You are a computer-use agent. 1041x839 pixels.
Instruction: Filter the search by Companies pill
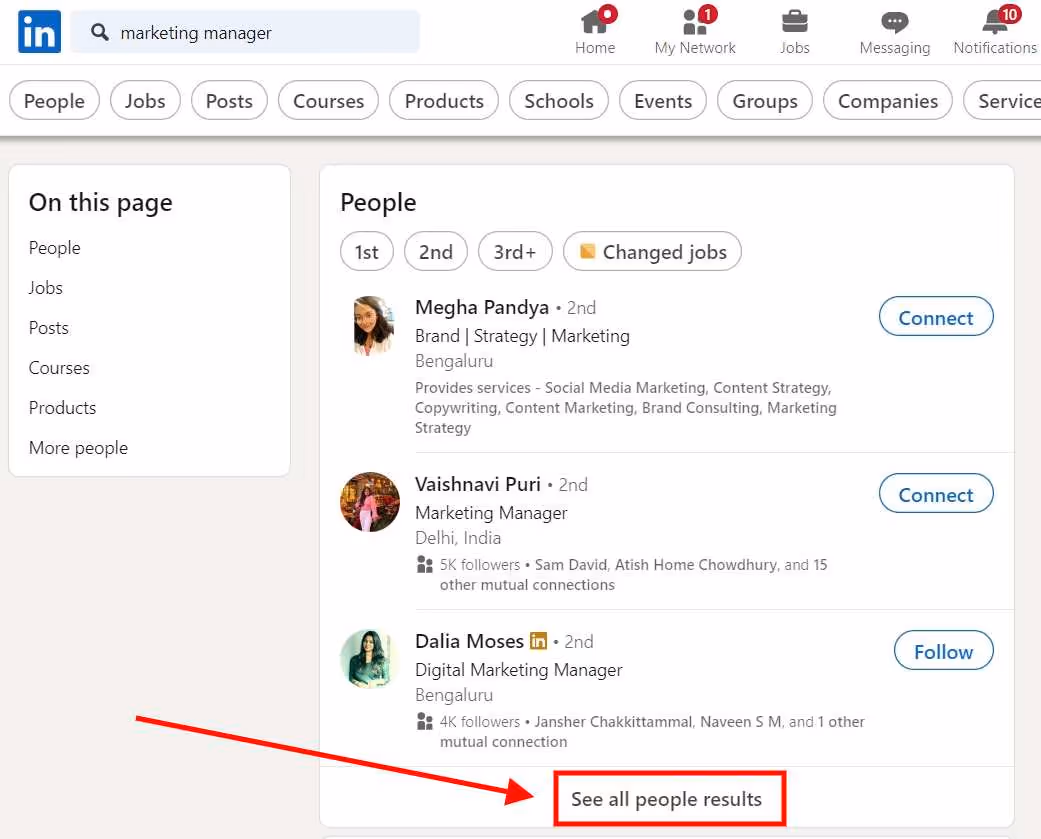click(888, 101)
